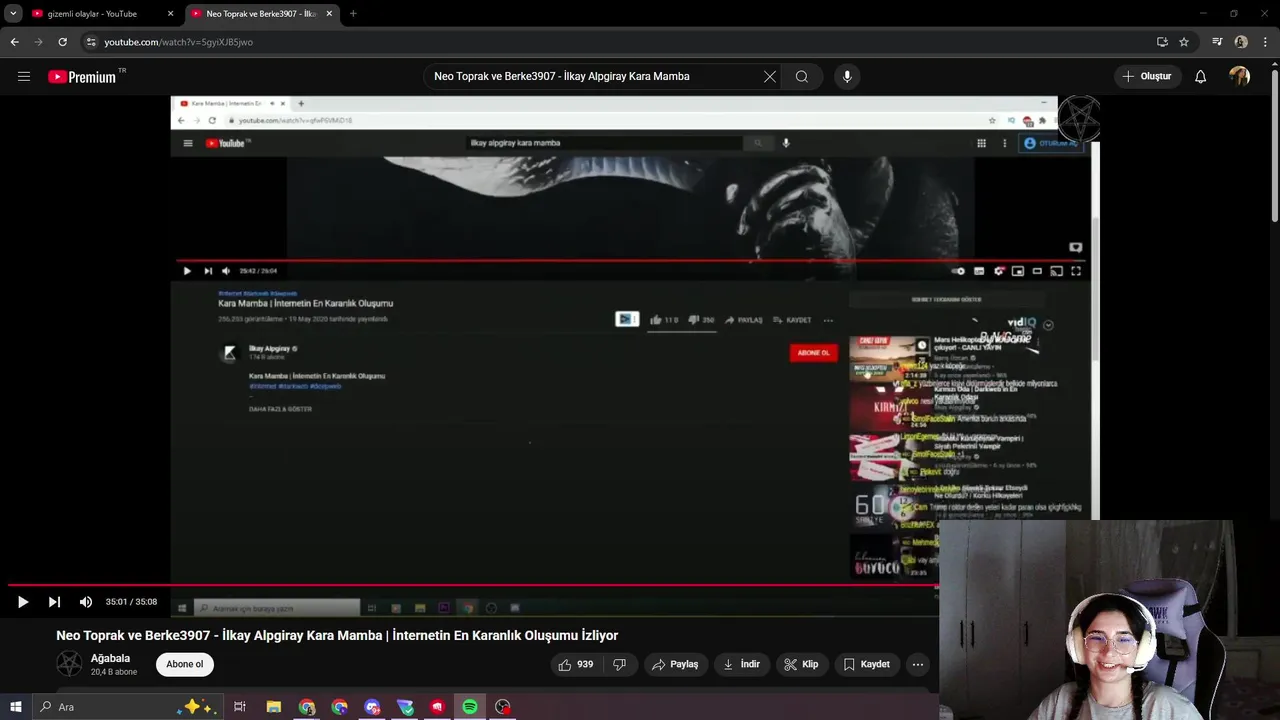Open Task View on the taskbar
Image resolution: width=1280 pixels, height=720 pixels.
[x=240, y=707]
